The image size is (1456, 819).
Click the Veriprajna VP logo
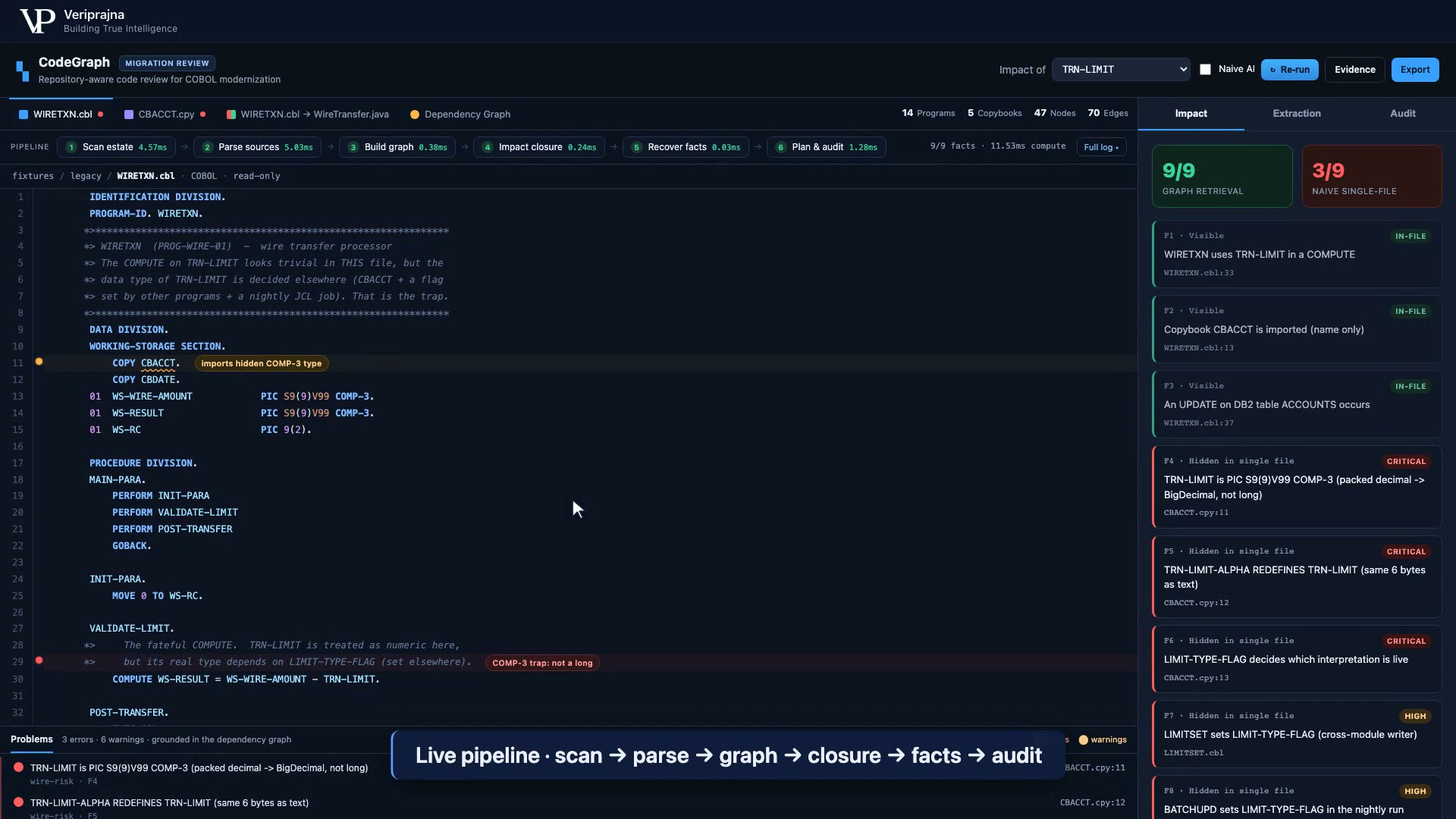36,21
